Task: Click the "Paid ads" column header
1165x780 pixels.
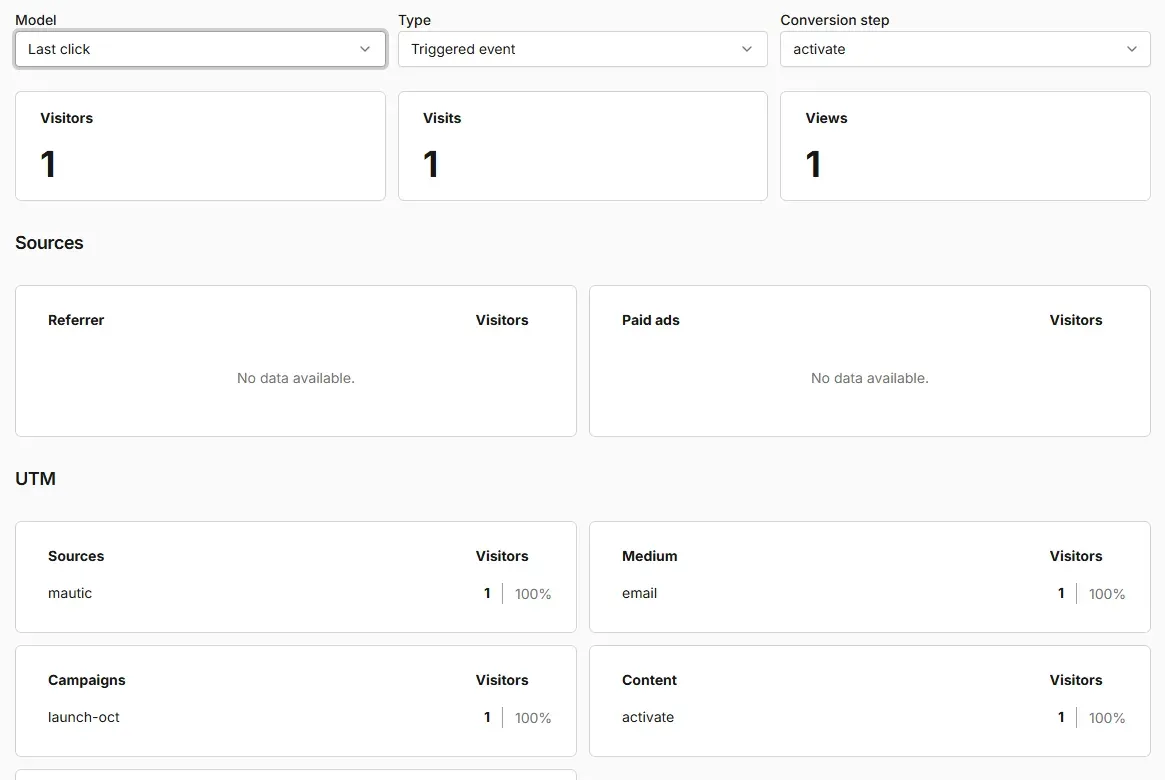Action: (651, 320)
